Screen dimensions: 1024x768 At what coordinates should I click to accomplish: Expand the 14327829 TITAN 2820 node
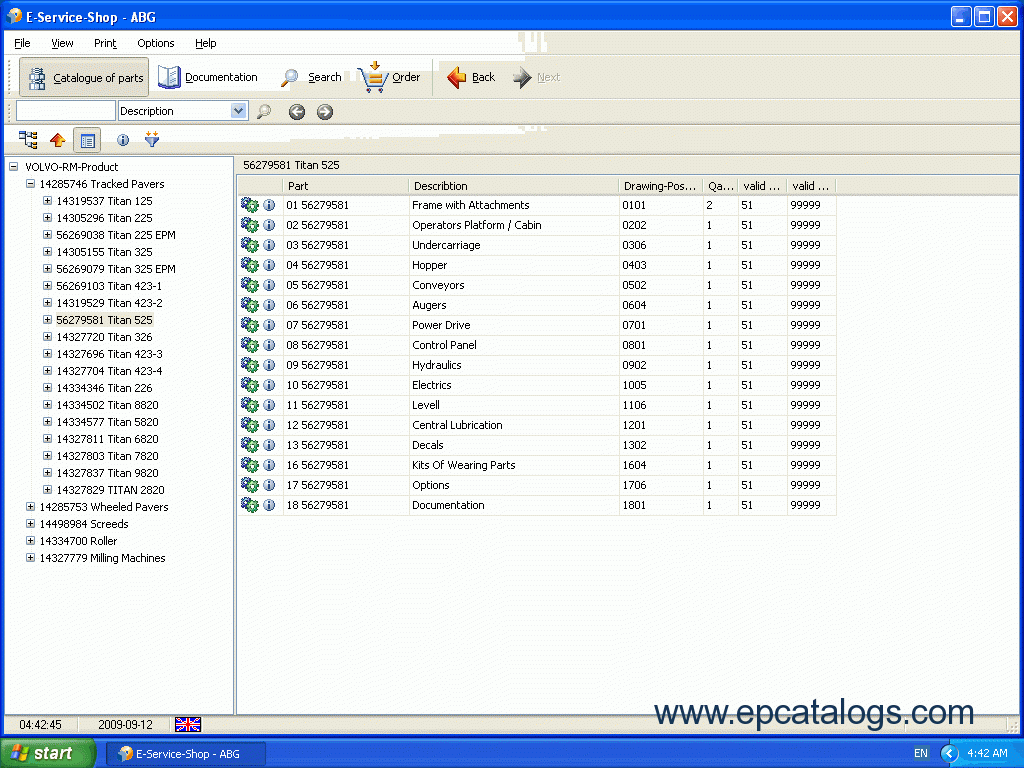pyautogui.click(x=47, y=489)
